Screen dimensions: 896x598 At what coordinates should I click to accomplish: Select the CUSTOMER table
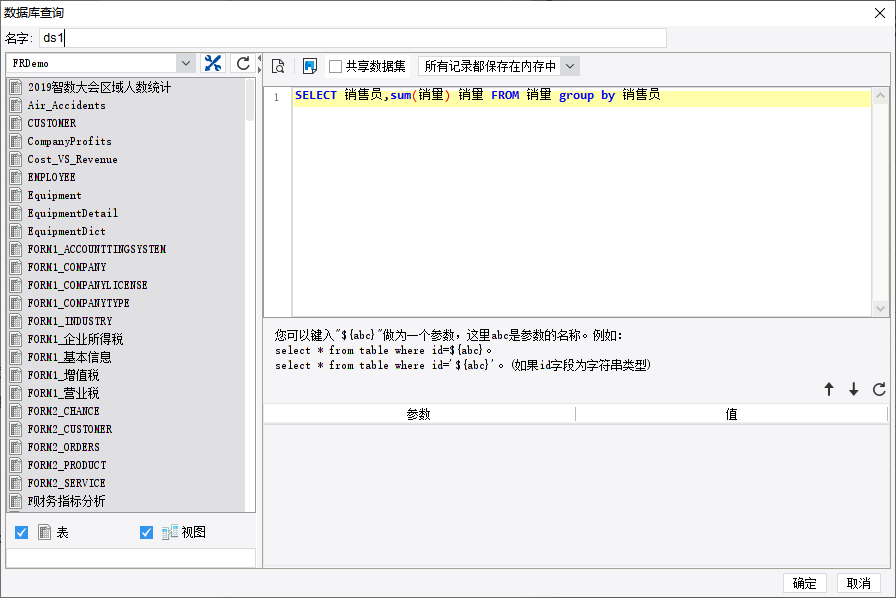point(51,123)
